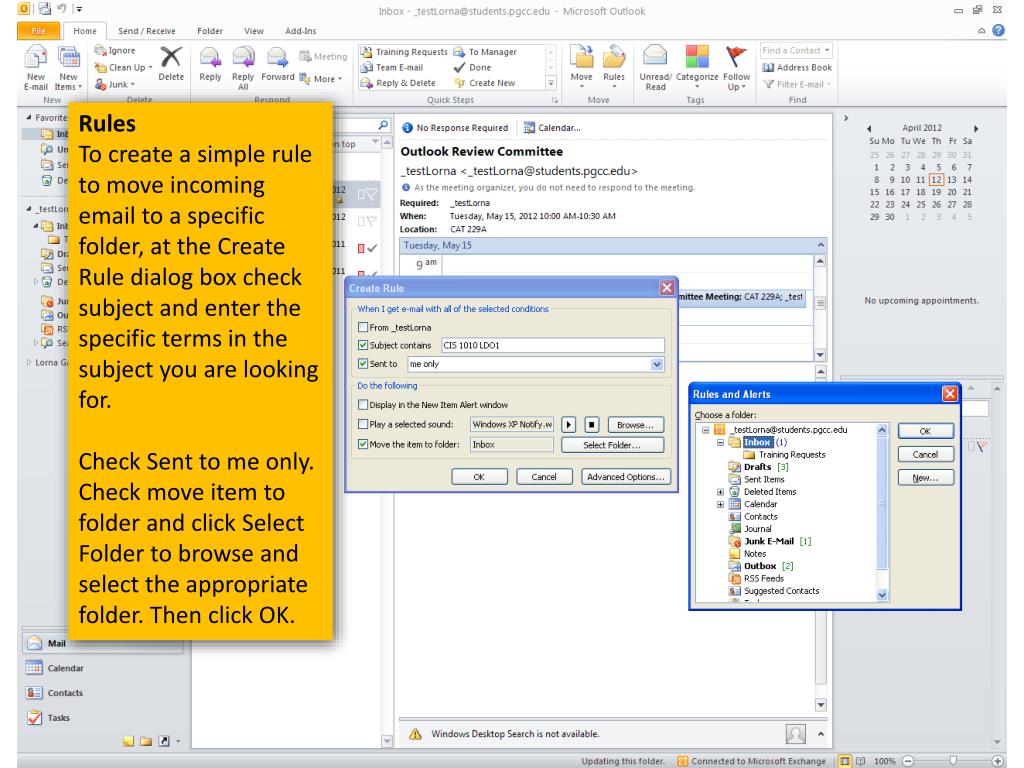This screenshot has width=1024, height=768.
Task: Open Outlook Help question mark icon
Action: tap(999, 30)
